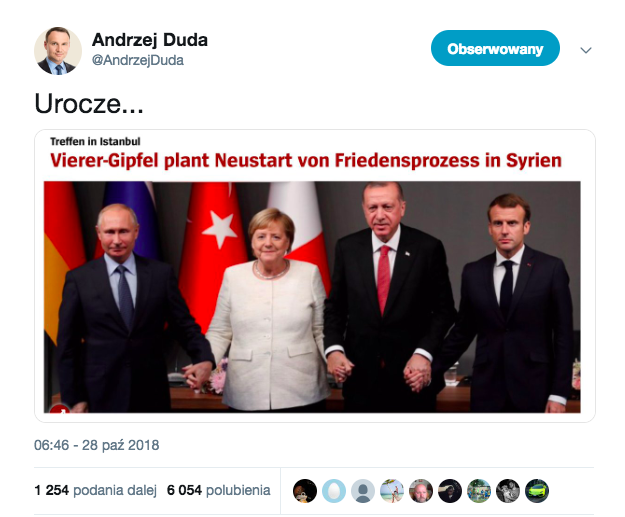Screen dimensions: 625x517
Task: Open the black-and-white photo liker avatar
Action: click(508, 491)
